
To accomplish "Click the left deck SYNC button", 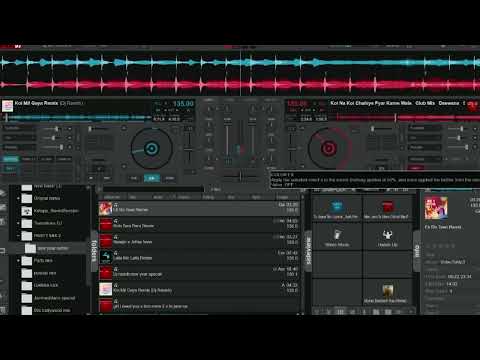I will 170,178.
